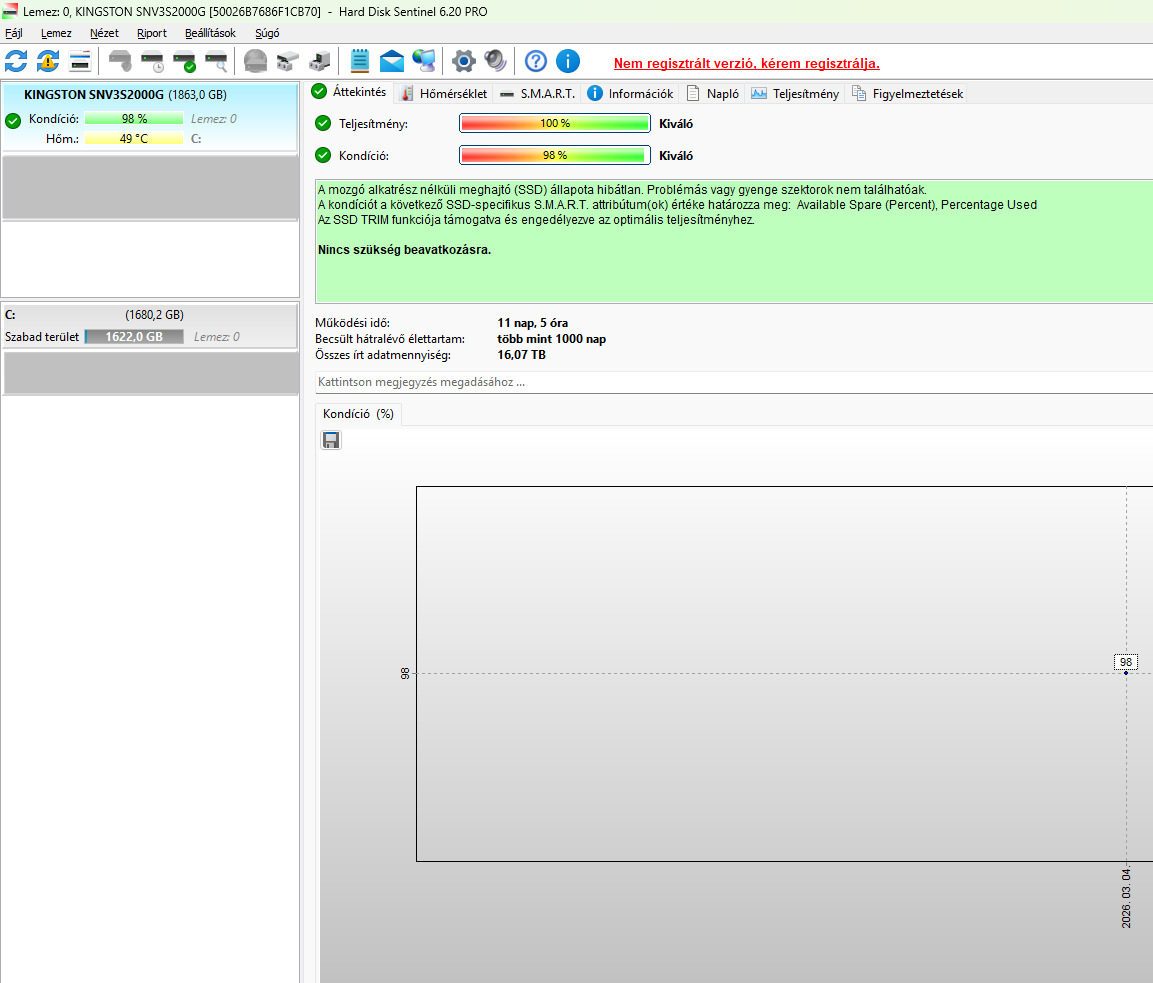Open settings with the gear icon
Viewport: 1153px width, 983px height.
(463, 61)
